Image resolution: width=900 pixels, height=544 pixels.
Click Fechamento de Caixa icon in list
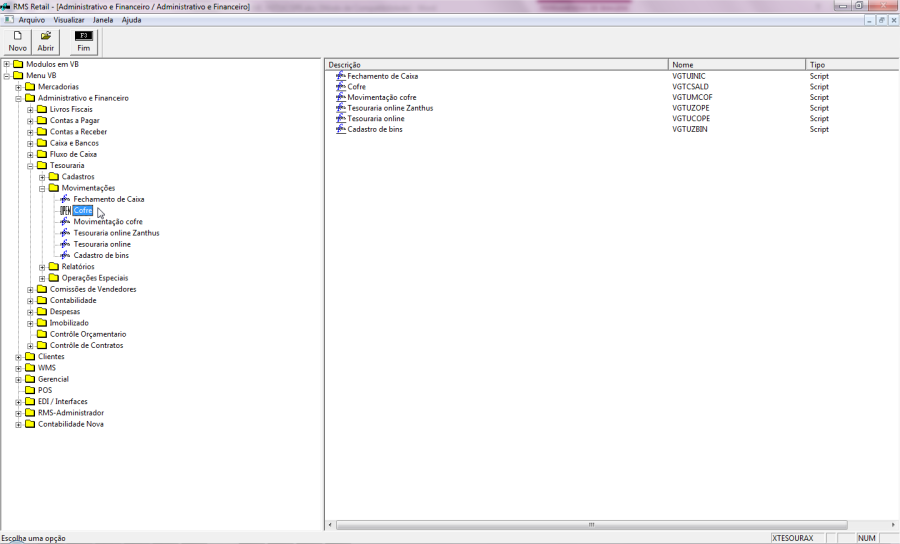pyautogui.click(x=341, y=76)
